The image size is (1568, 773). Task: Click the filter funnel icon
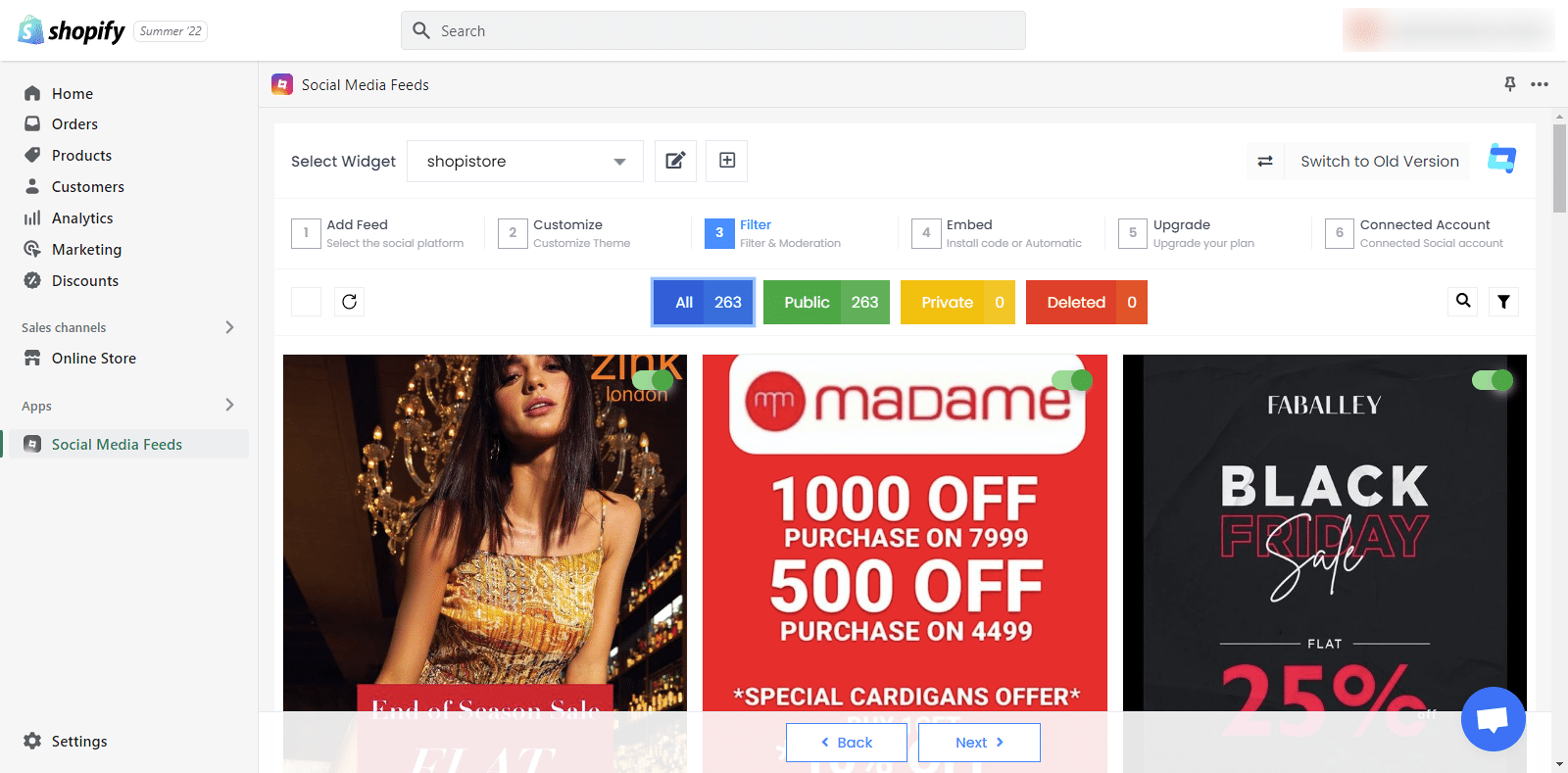1503,302
